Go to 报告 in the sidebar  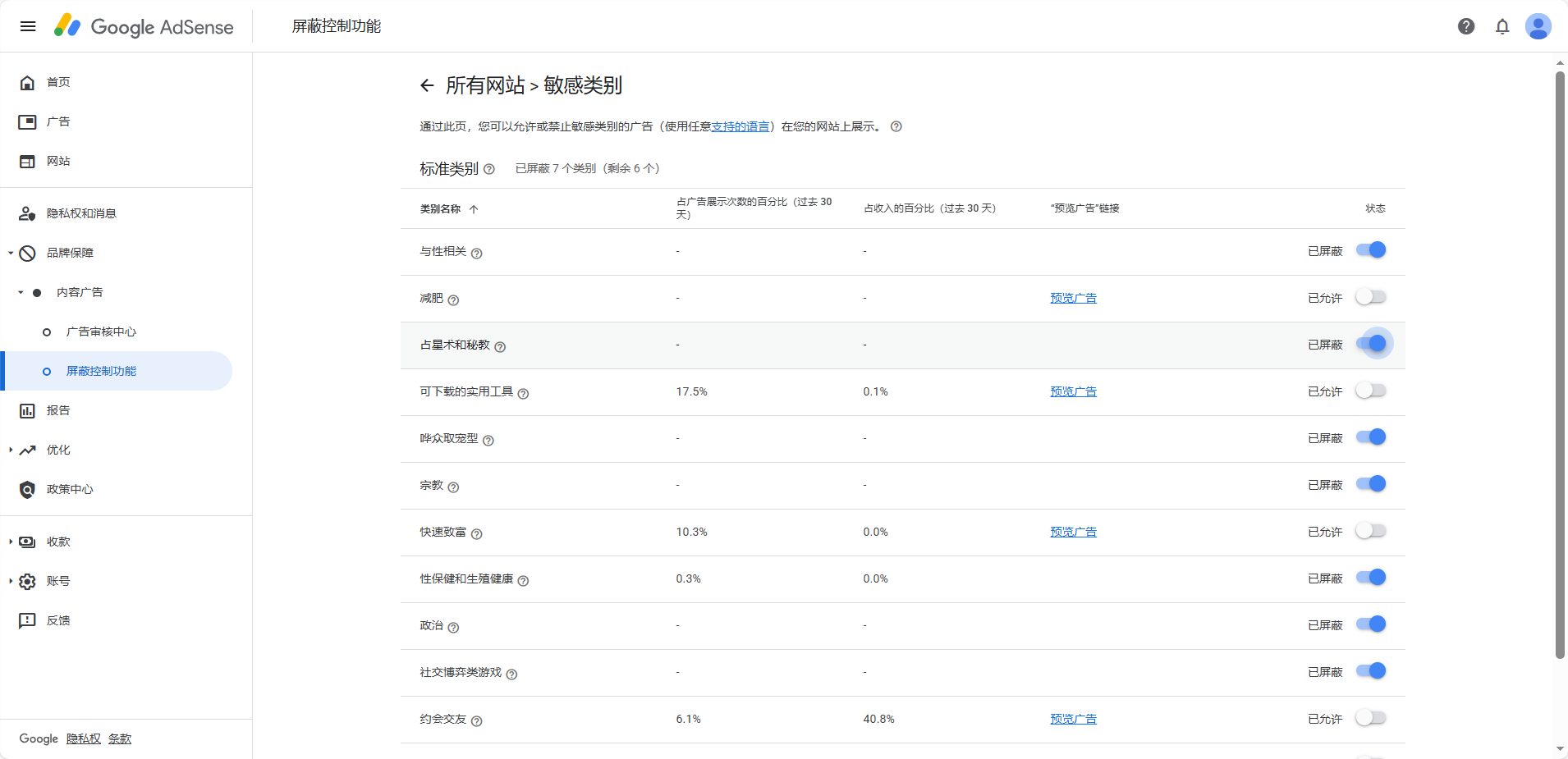pyautogui.click(x=58, y=410)
